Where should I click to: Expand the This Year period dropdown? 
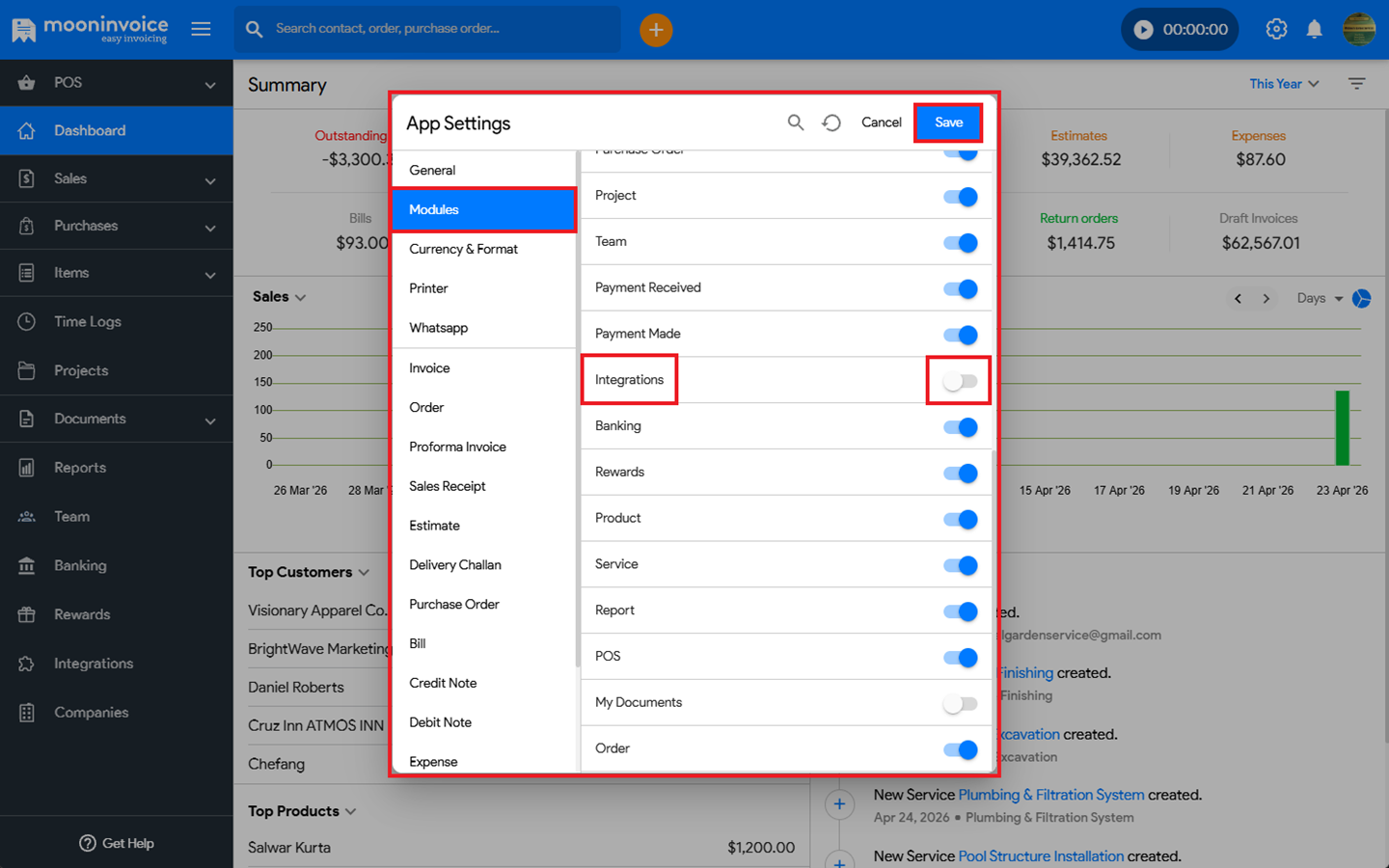point(1284,84)
